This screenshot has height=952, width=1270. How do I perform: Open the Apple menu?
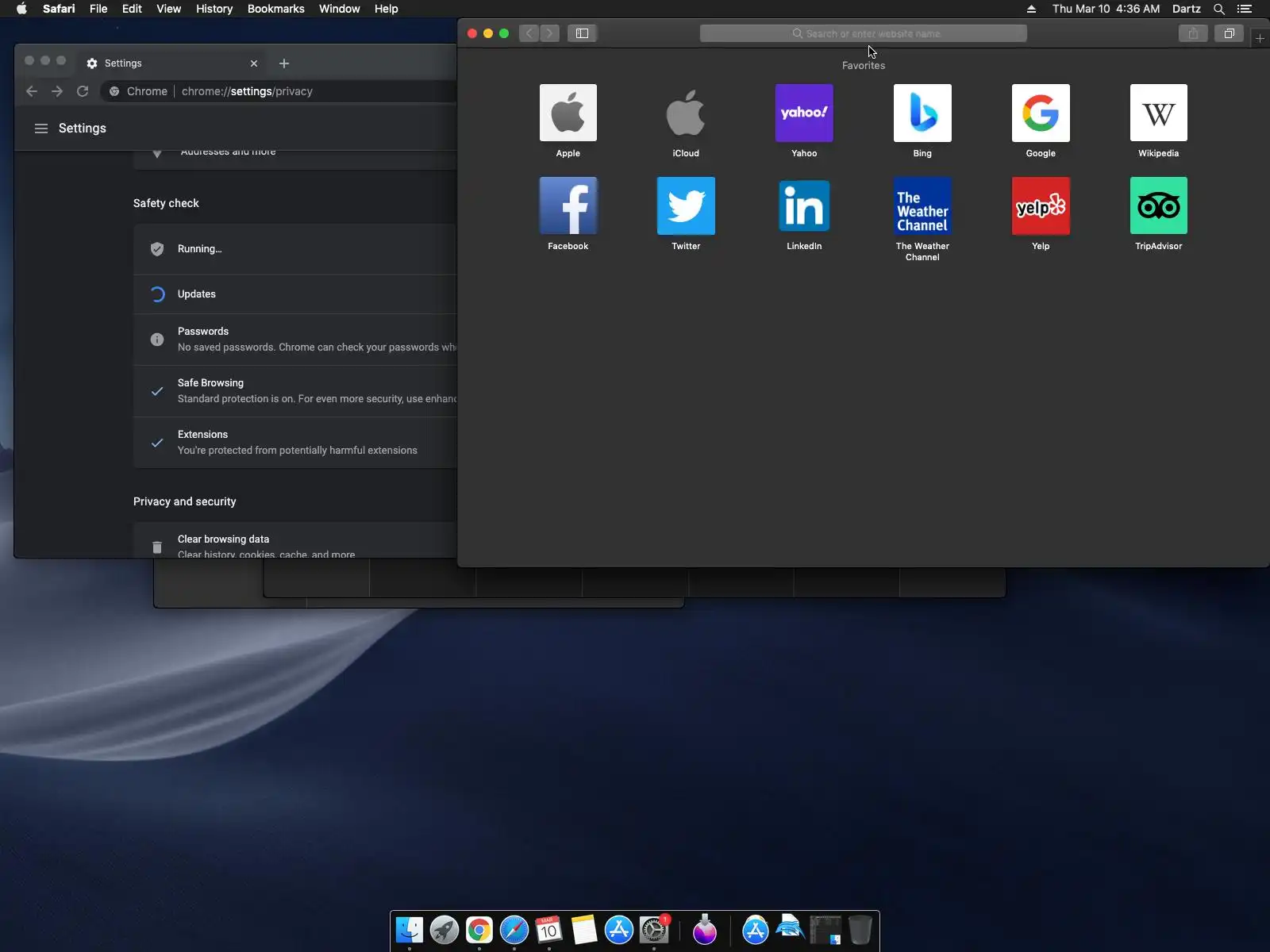pyautogui.click(x=21, y=9)
